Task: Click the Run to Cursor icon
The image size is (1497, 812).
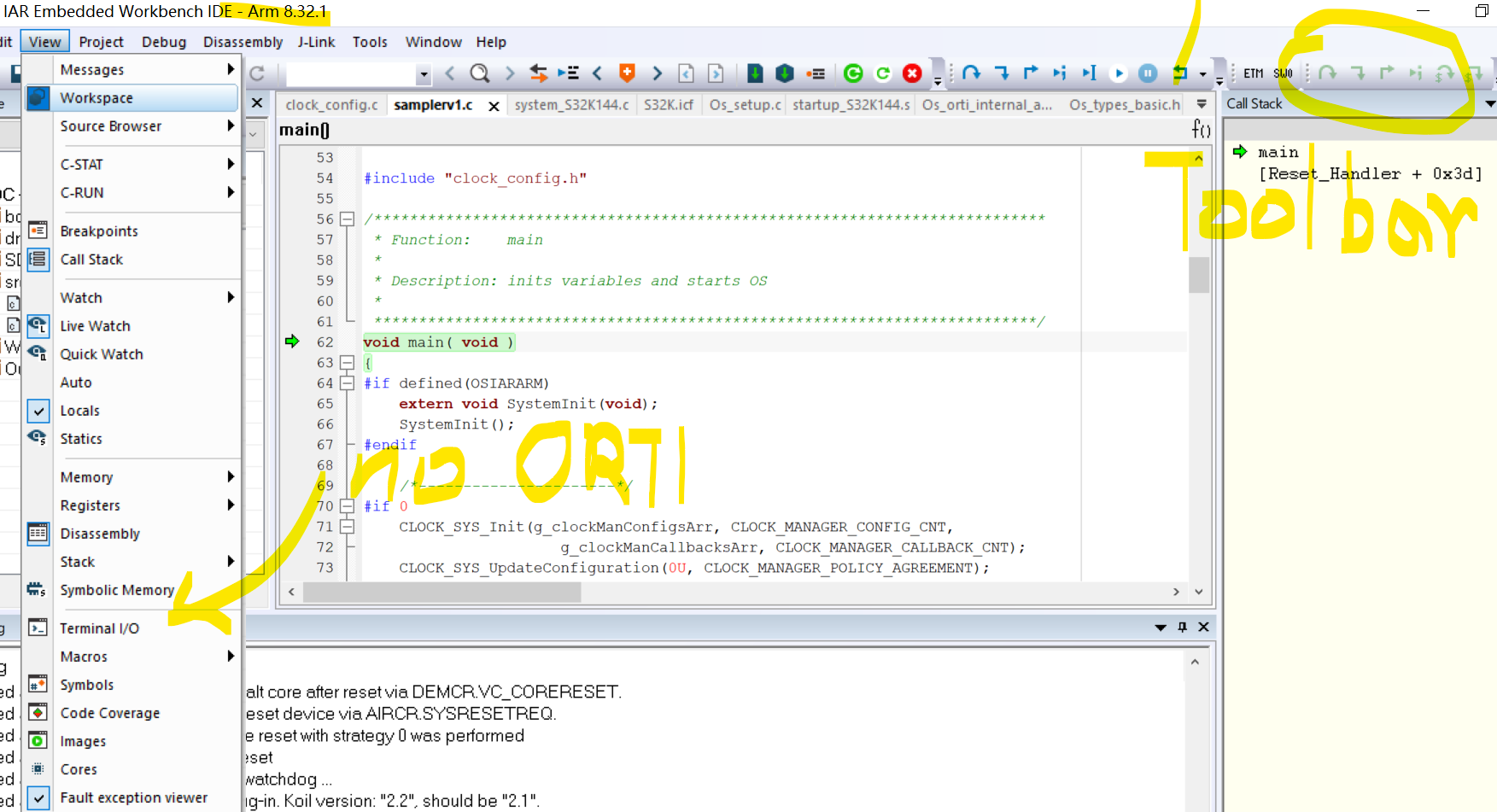Action: tap(1090, 73)
